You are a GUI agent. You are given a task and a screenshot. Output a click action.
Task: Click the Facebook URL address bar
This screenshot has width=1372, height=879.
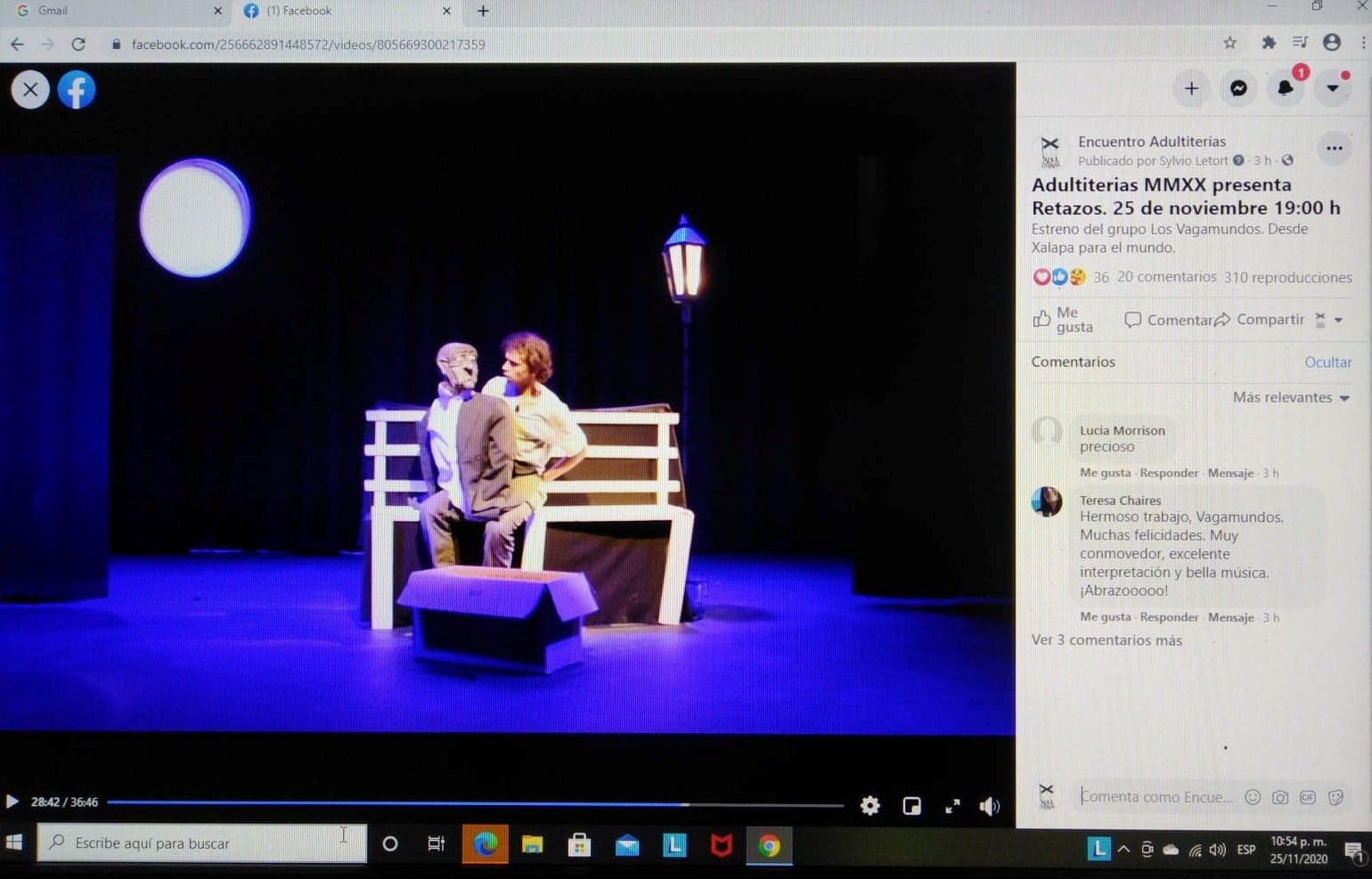[x=308, y=45]
